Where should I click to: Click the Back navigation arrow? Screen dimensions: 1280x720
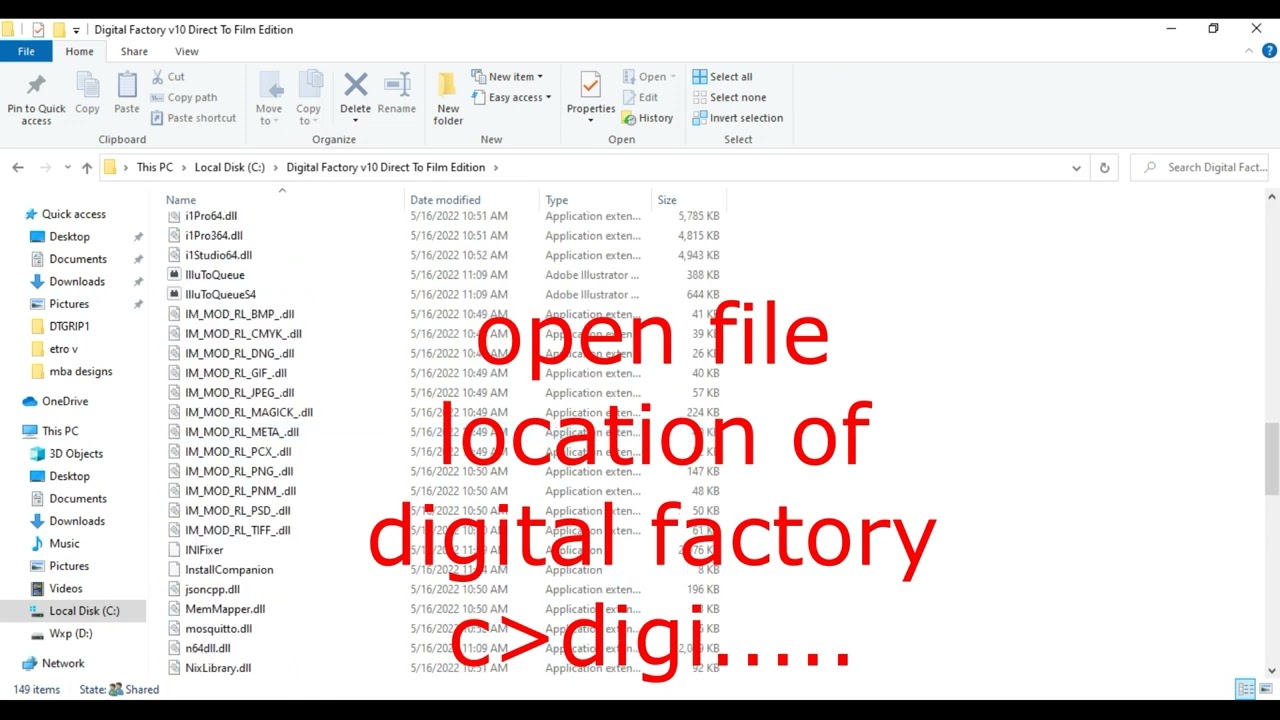point(18,168)
